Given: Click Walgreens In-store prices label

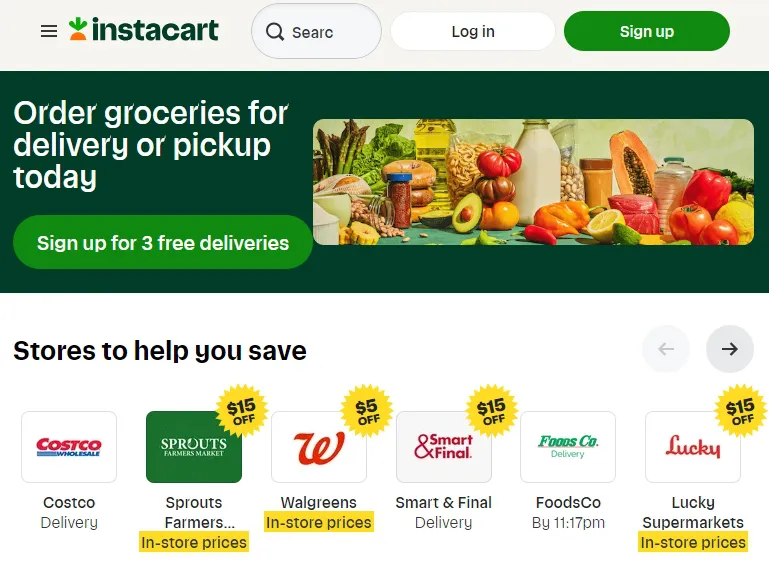Looking at the screenshot, I should (319, 522).
